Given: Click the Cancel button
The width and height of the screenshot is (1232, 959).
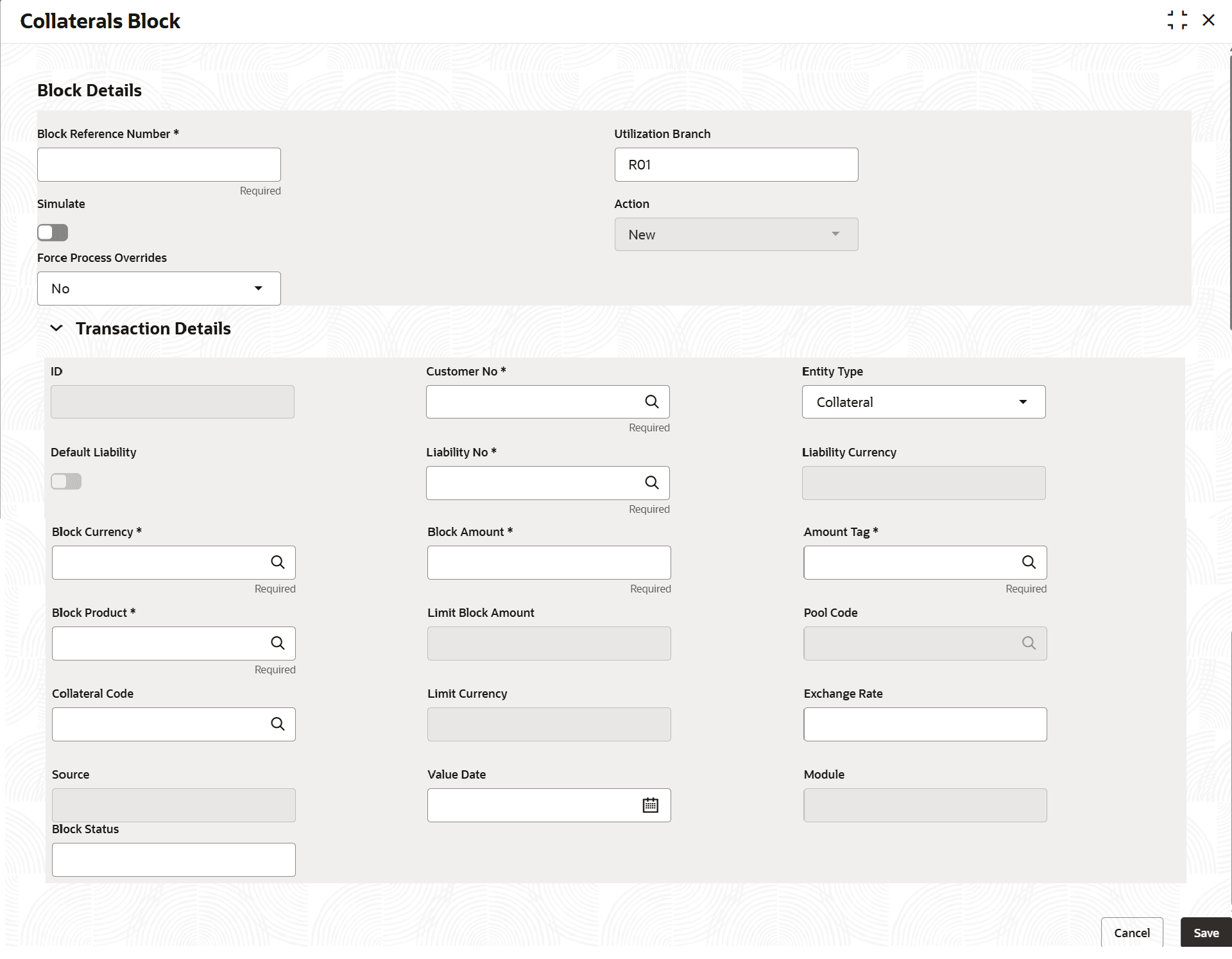Looking at the screenshot, I should pos(1131,933).
